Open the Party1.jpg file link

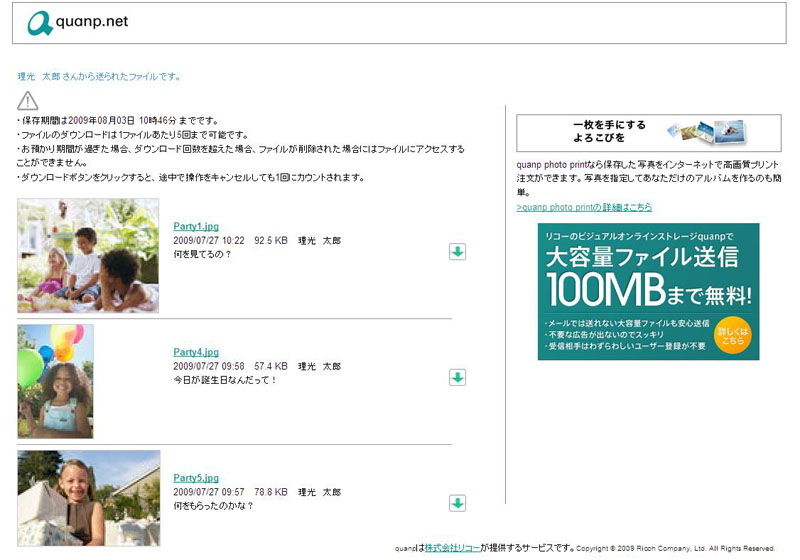196,226
